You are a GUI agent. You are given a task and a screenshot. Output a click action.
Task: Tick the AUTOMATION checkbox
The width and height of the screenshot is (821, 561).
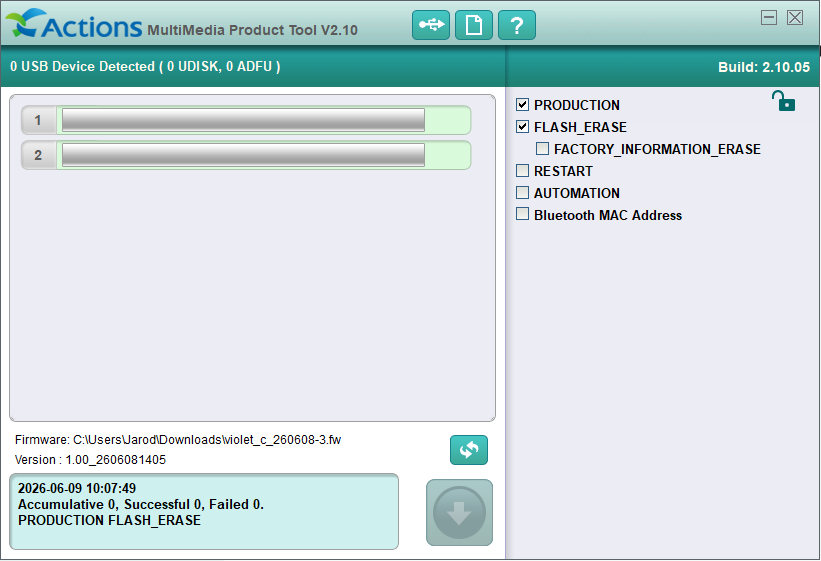(522, 193)
